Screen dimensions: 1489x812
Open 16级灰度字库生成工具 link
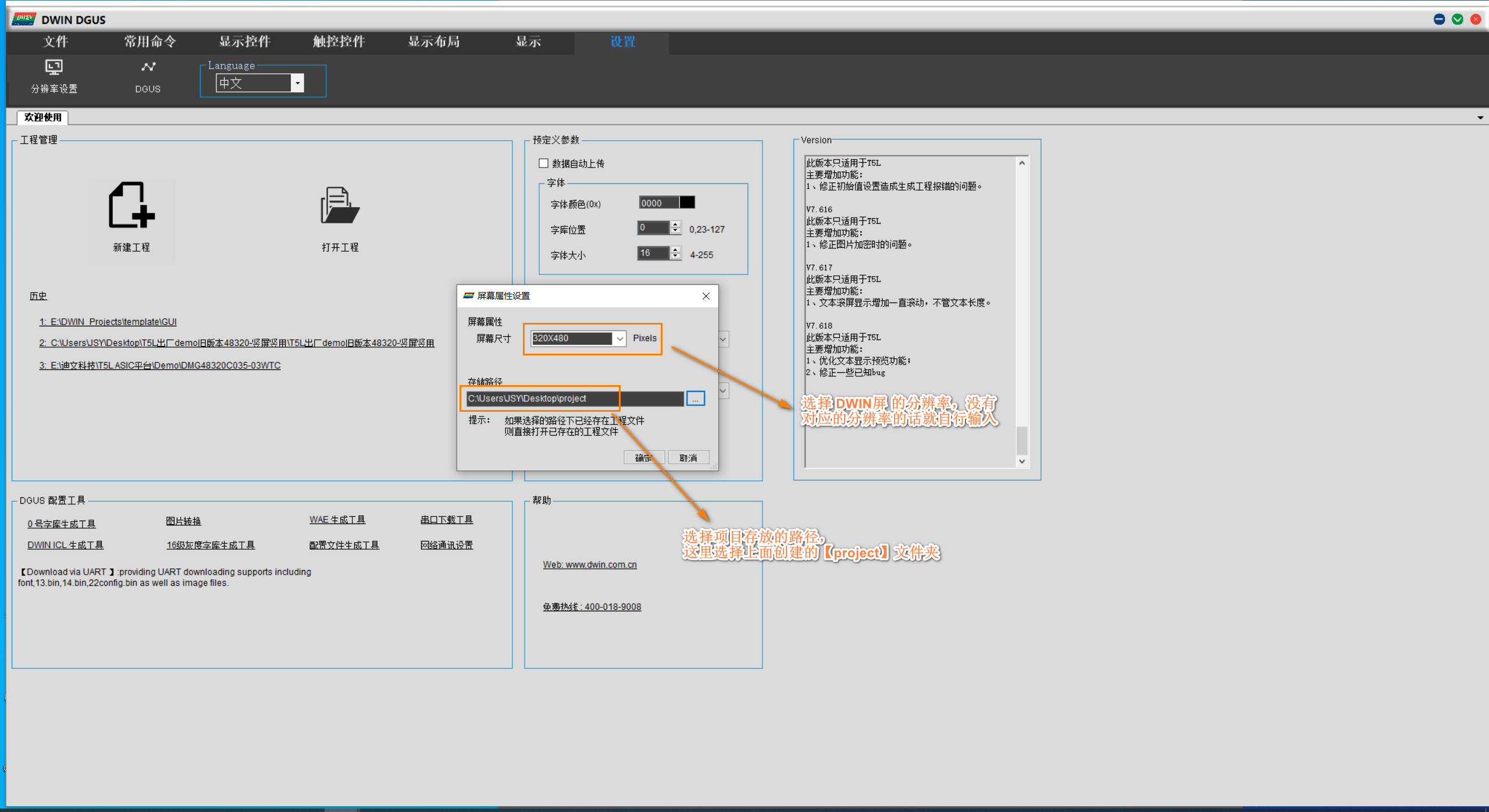211,545
